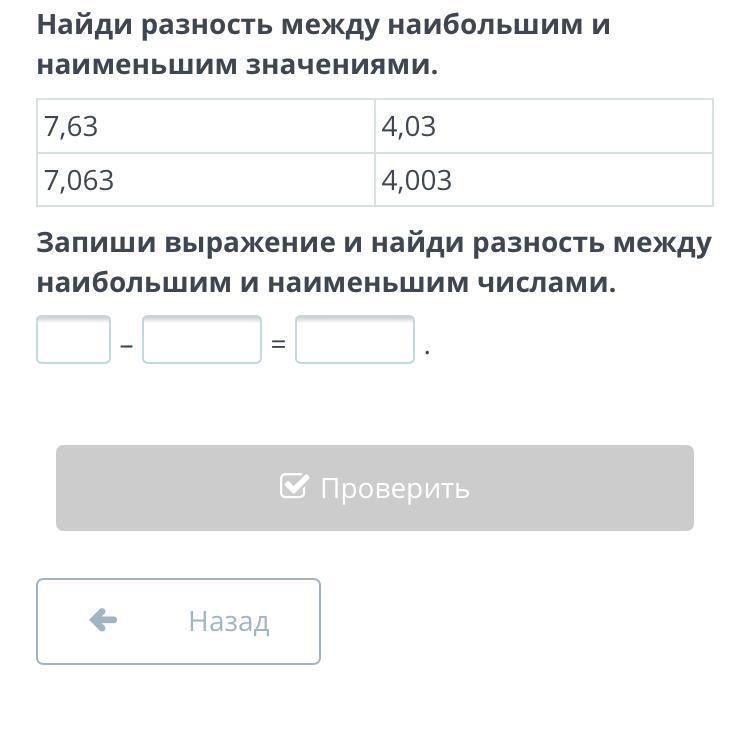Click the period after the result box
The height and width of the screenshot is (750, 750).
point(427,352)
